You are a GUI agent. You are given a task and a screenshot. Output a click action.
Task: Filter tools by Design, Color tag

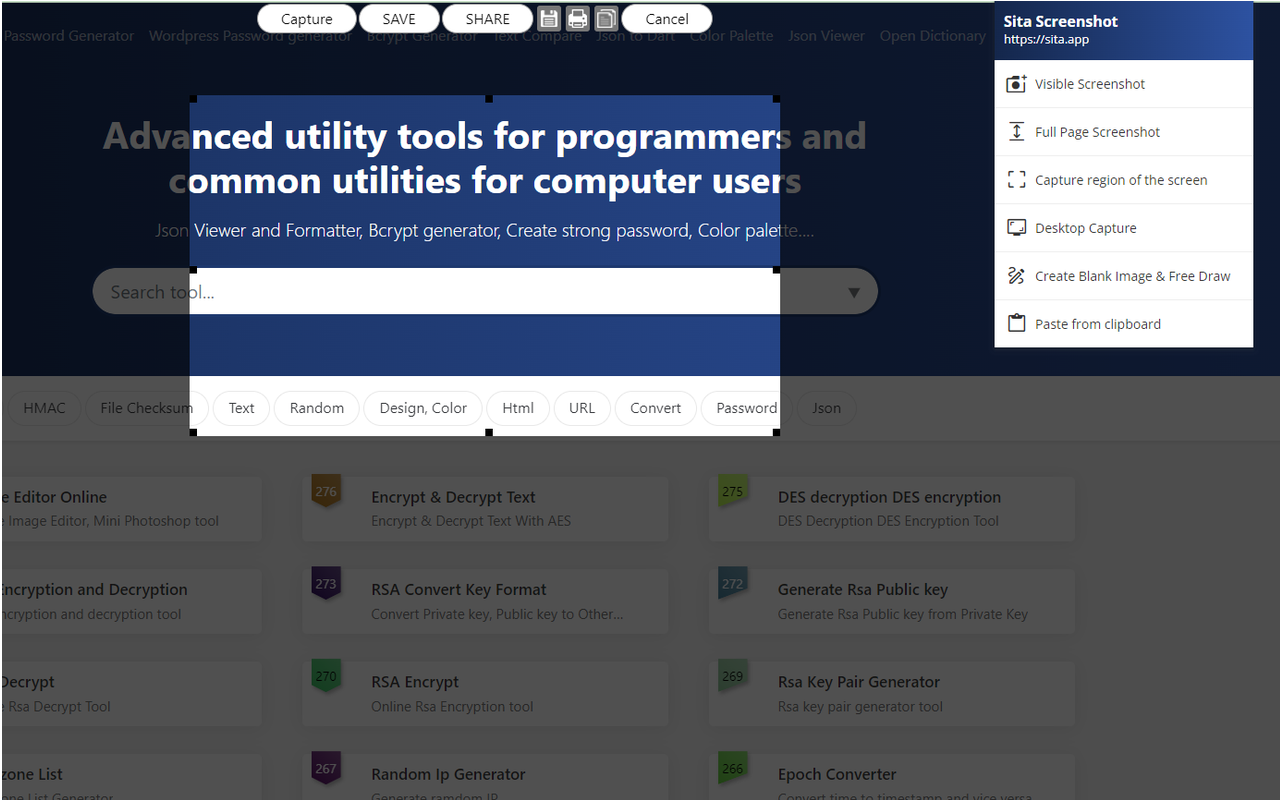coord(423,408)
